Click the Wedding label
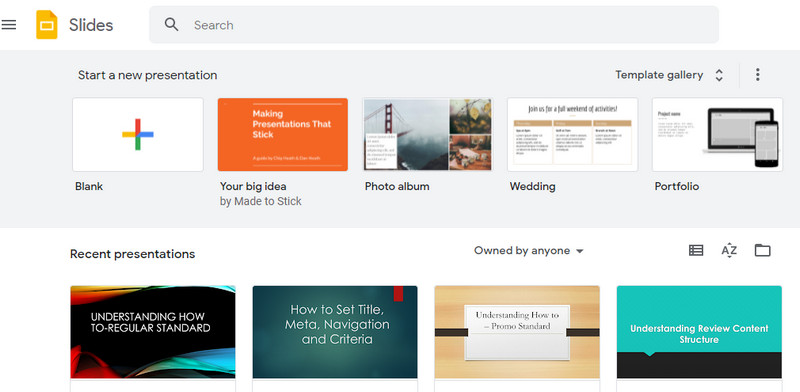800x392 pixels. click(533, 186)
